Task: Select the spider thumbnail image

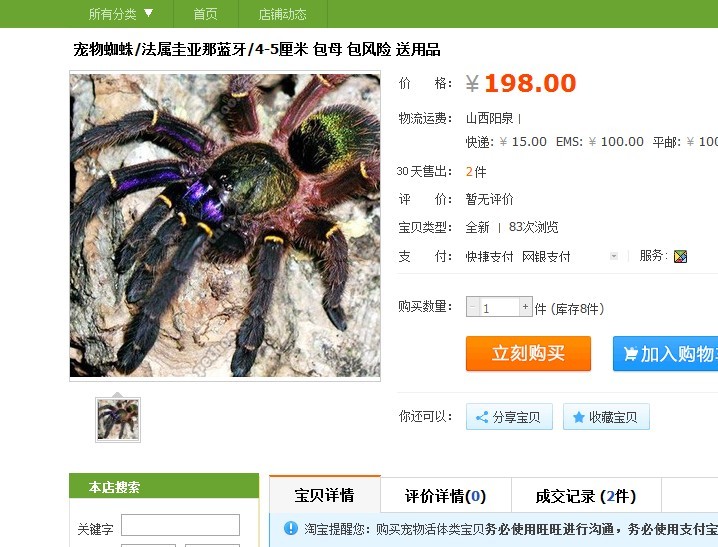Action: point(118,420)
